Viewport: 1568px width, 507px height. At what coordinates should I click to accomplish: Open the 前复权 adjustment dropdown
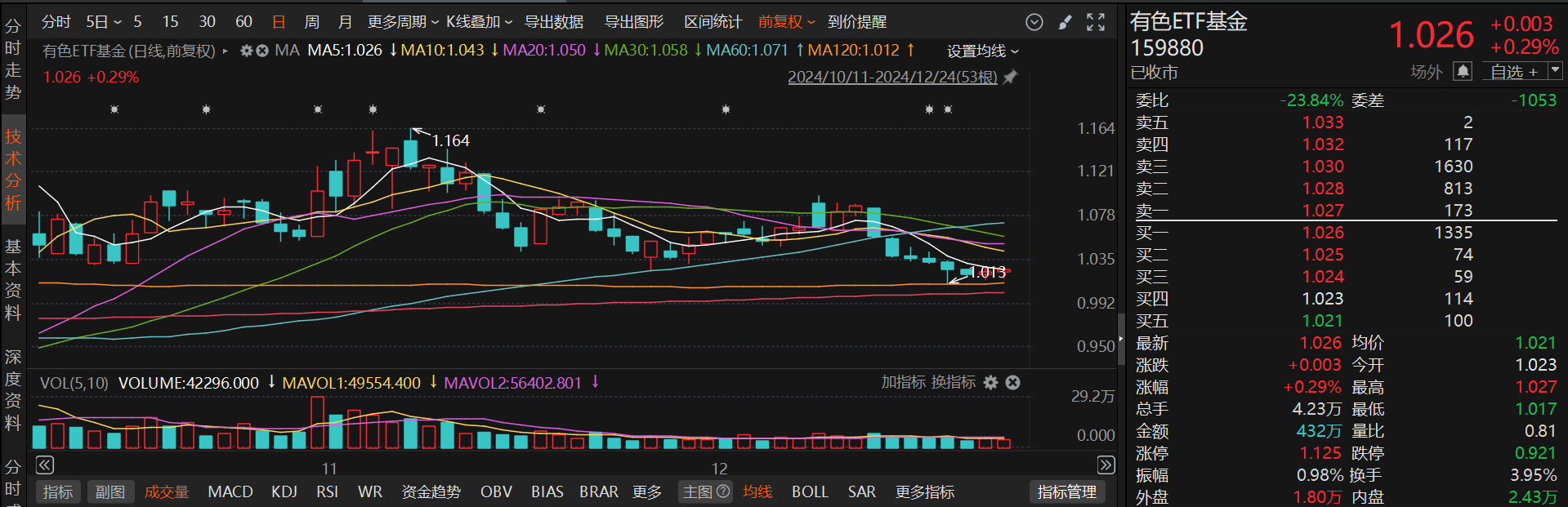787,22
